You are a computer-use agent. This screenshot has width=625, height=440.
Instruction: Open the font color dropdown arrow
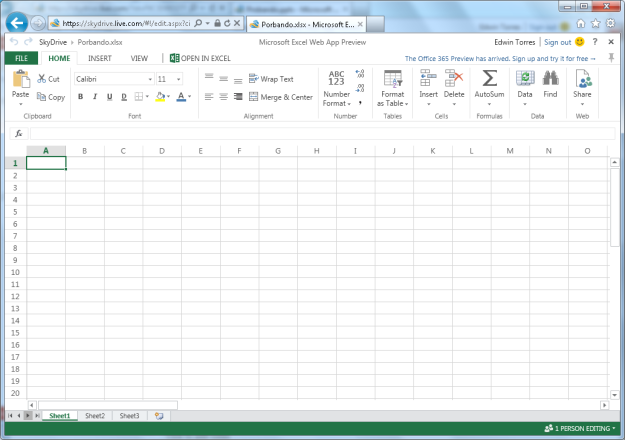coord(190,96)
